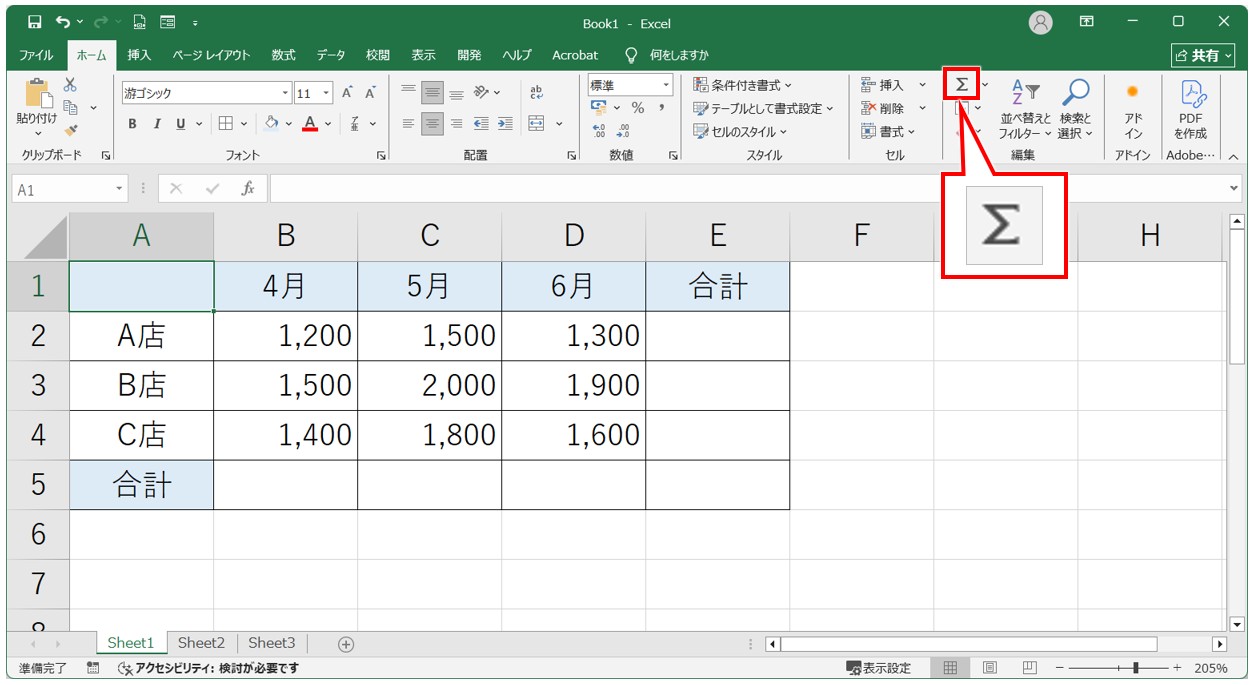Viewport: 1254px width, 685px height.
Task: Apply percent style format
Action: pos(638,108)
